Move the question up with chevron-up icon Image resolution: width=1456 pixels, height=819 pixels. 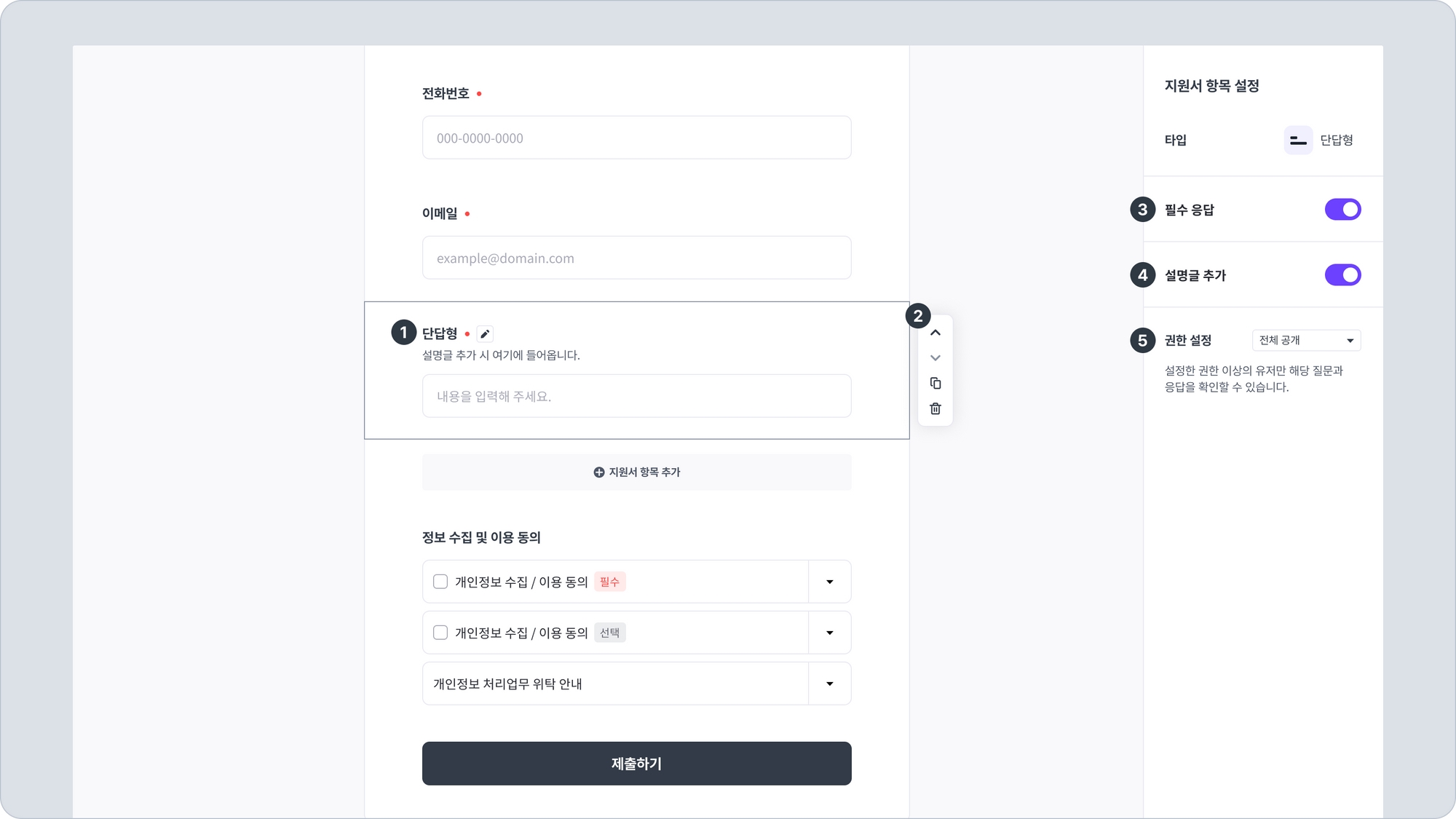[x=935, y=333]
